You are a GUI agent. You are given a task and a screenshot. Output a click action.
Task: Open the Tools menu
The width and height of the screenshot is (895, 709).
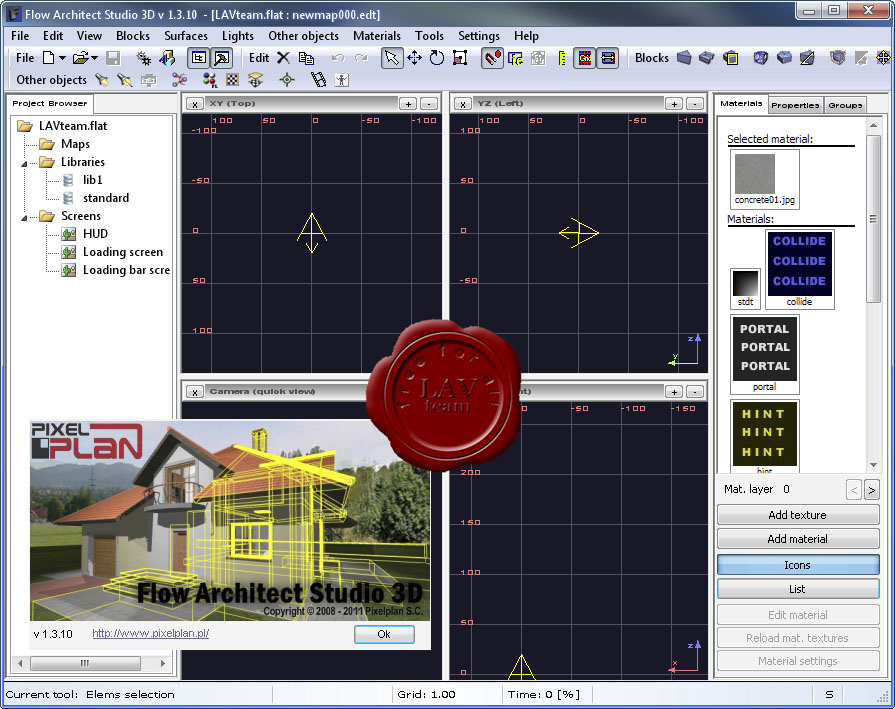429,36
